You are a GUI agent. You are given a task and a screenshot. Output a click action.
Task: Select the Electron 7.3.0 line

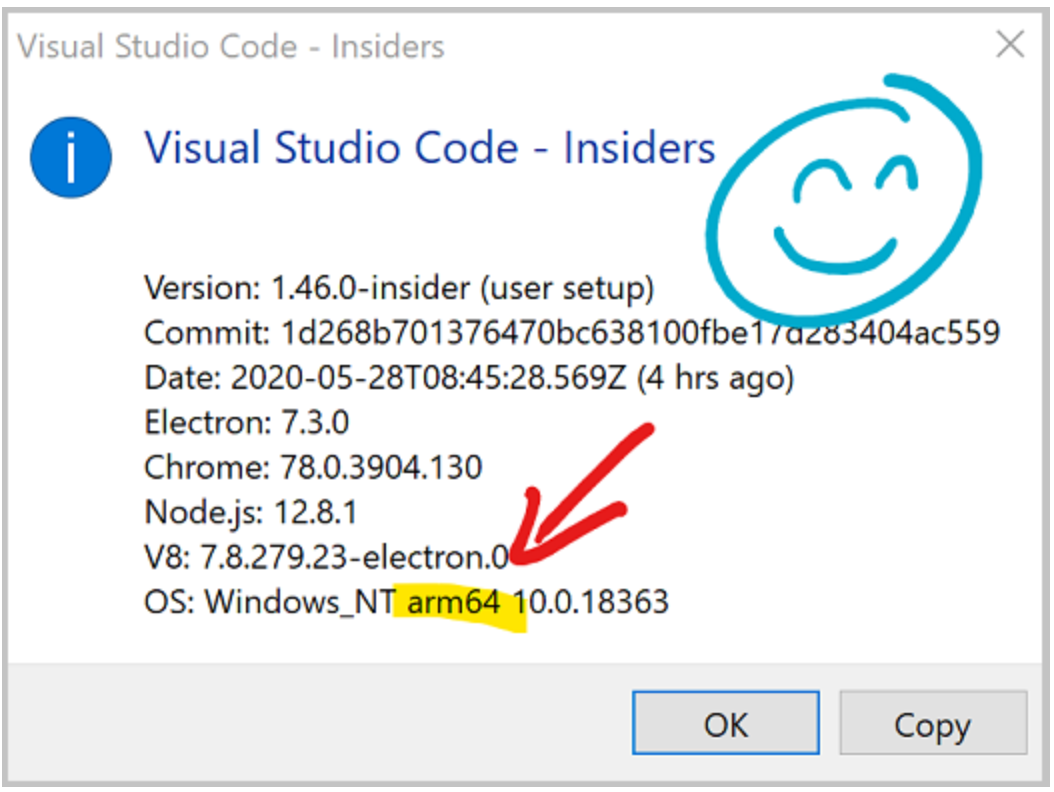point(246,422)
